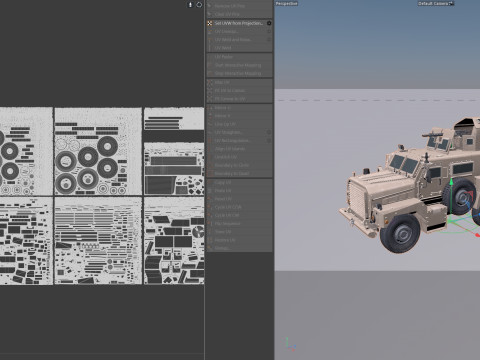480x360 pixels.
Task: Choose Cycle UV CW
Action: (x=240, y=215)
